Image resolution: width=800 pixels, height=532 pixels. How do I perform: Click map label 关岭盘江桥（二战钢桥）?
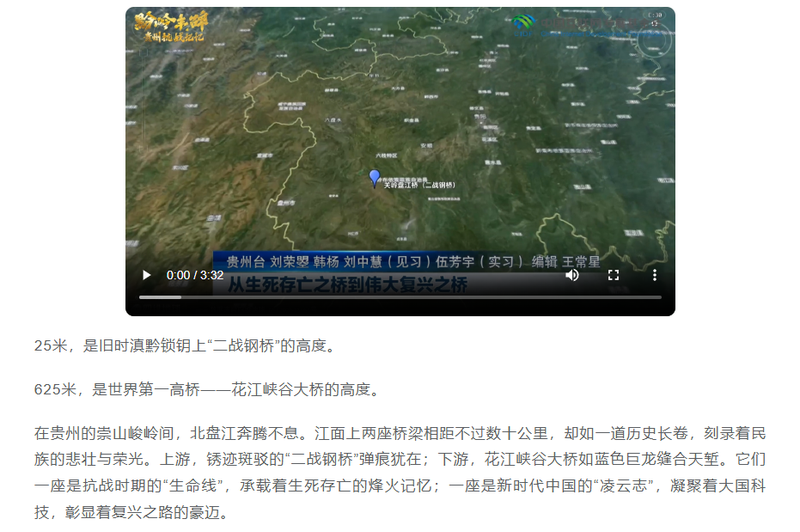coord(419,185)
